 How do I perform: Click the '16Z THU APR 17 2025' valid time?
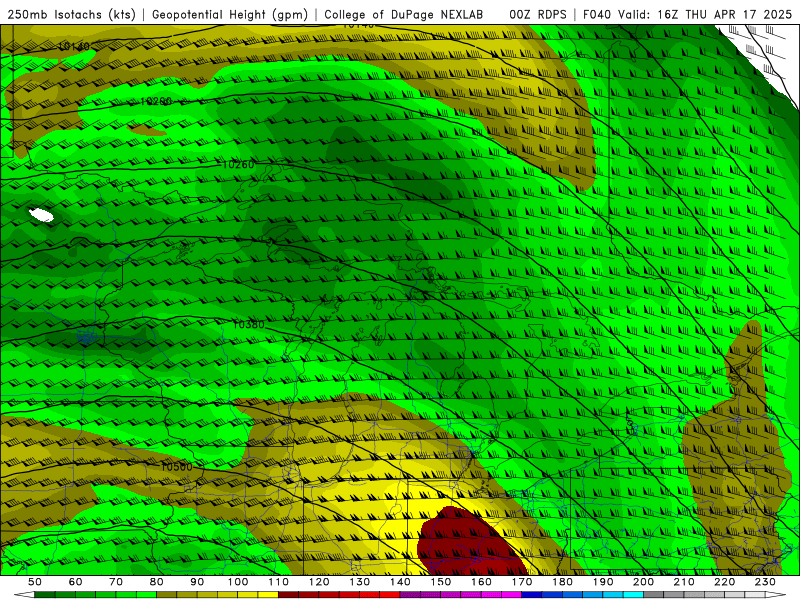pyautogui.click(x=724, y=15)
